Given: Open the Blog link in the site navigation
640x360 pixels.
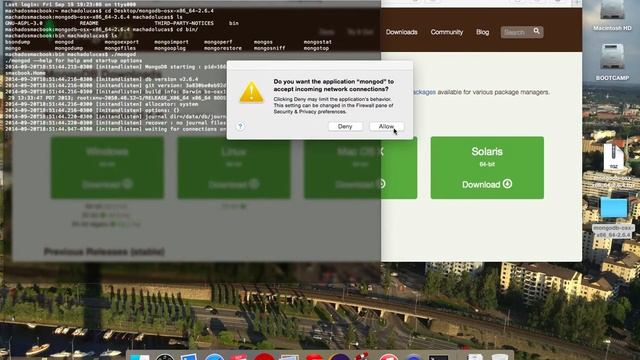Looking at the screenshot, I should pos(482,32).
